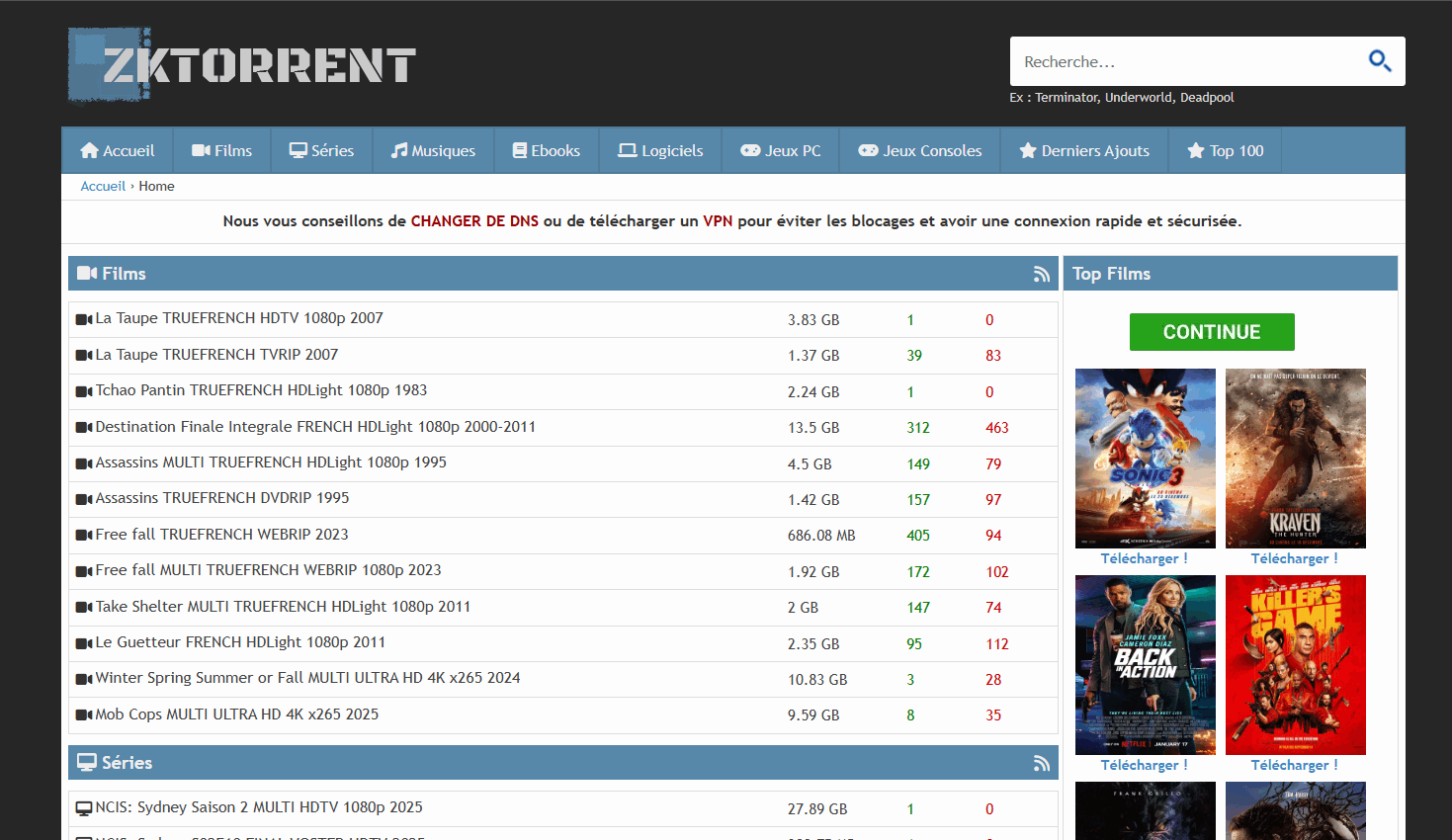Click the seeders count 312
Image resolution: width=1452 pixels, height=840 pixels.
click(x=918, y=428)
